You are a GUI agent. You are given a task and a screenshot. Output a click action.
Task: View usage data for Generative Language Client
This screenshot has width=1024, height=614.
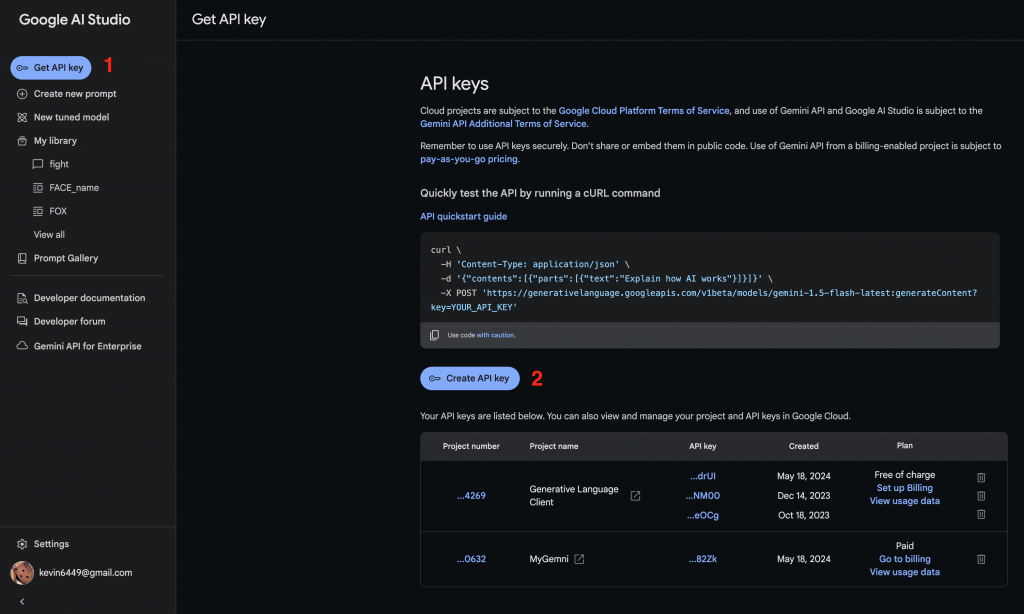point(904,501)
